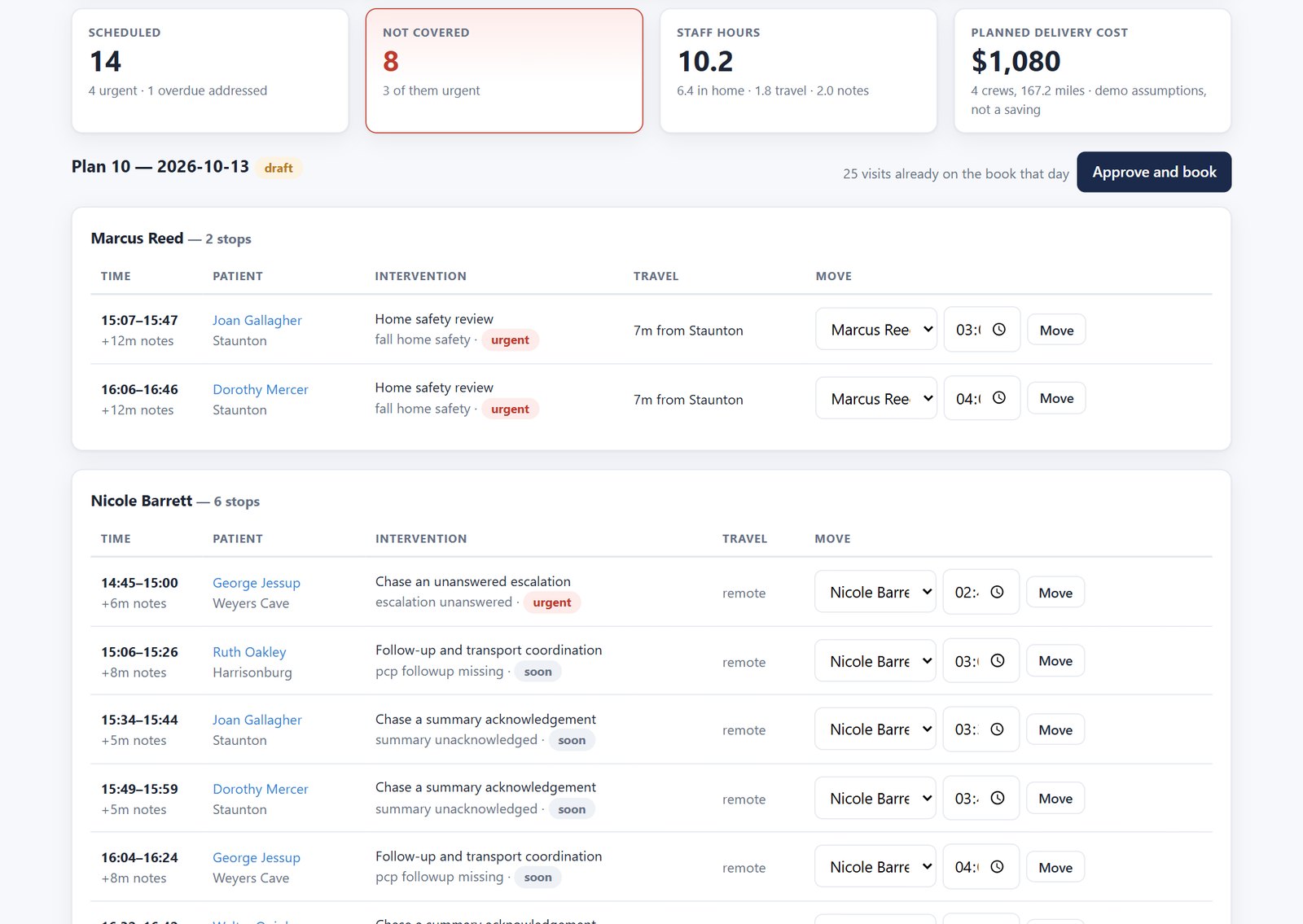Screen dimensions: 1303x924
Task: Click Move for Dorothy Mercer 15:49 visit
Action: (1055, 799)
